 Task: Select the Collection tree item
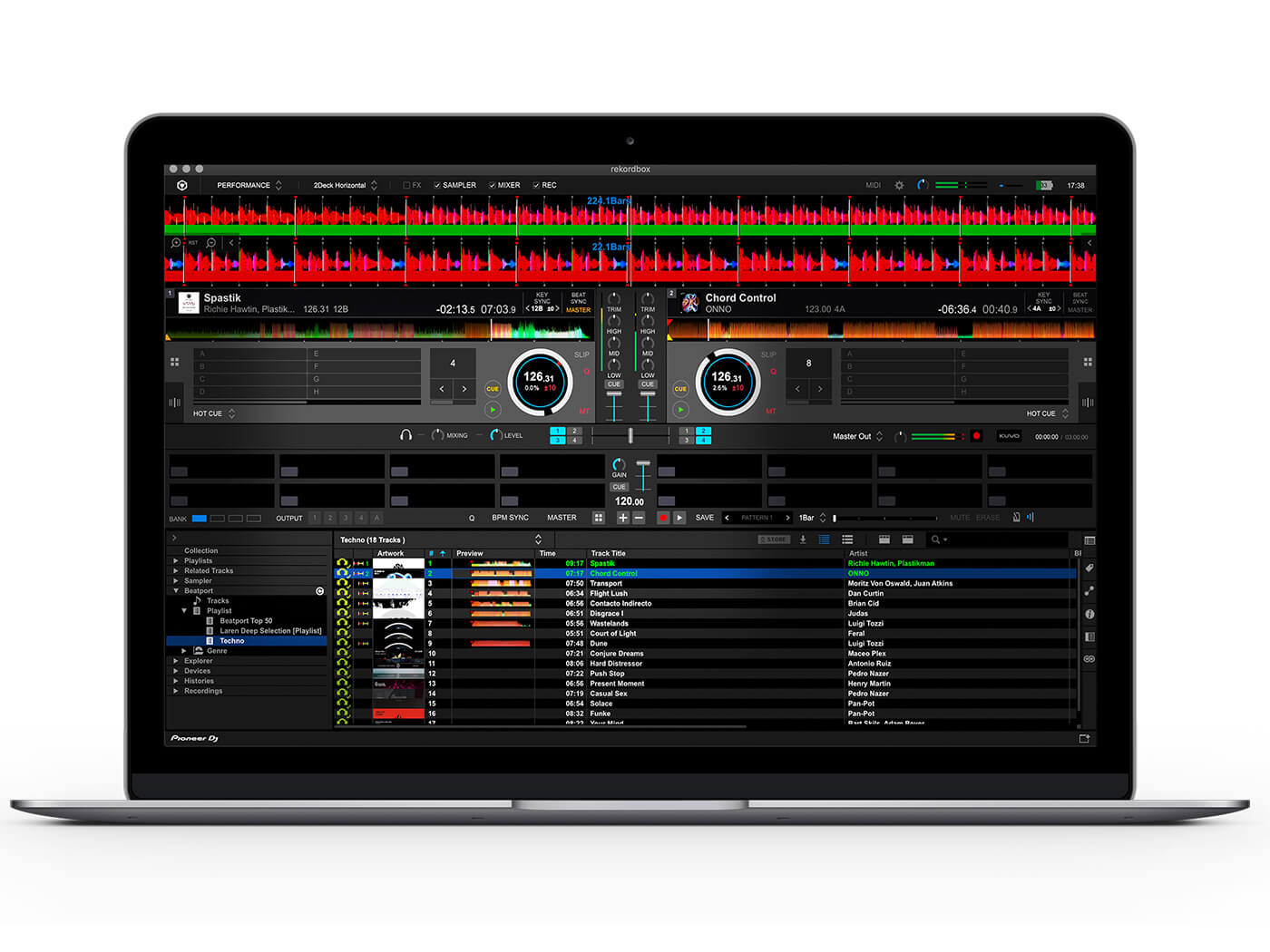[x=201, y=551]
